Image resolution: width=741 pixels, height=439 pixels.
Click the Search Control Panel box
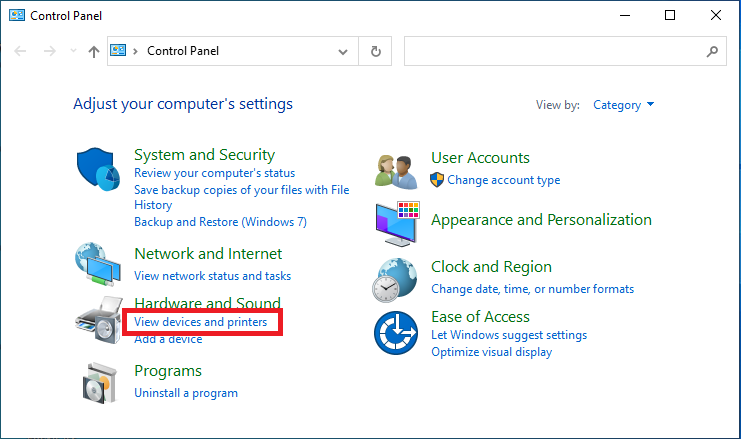(555, 51)
